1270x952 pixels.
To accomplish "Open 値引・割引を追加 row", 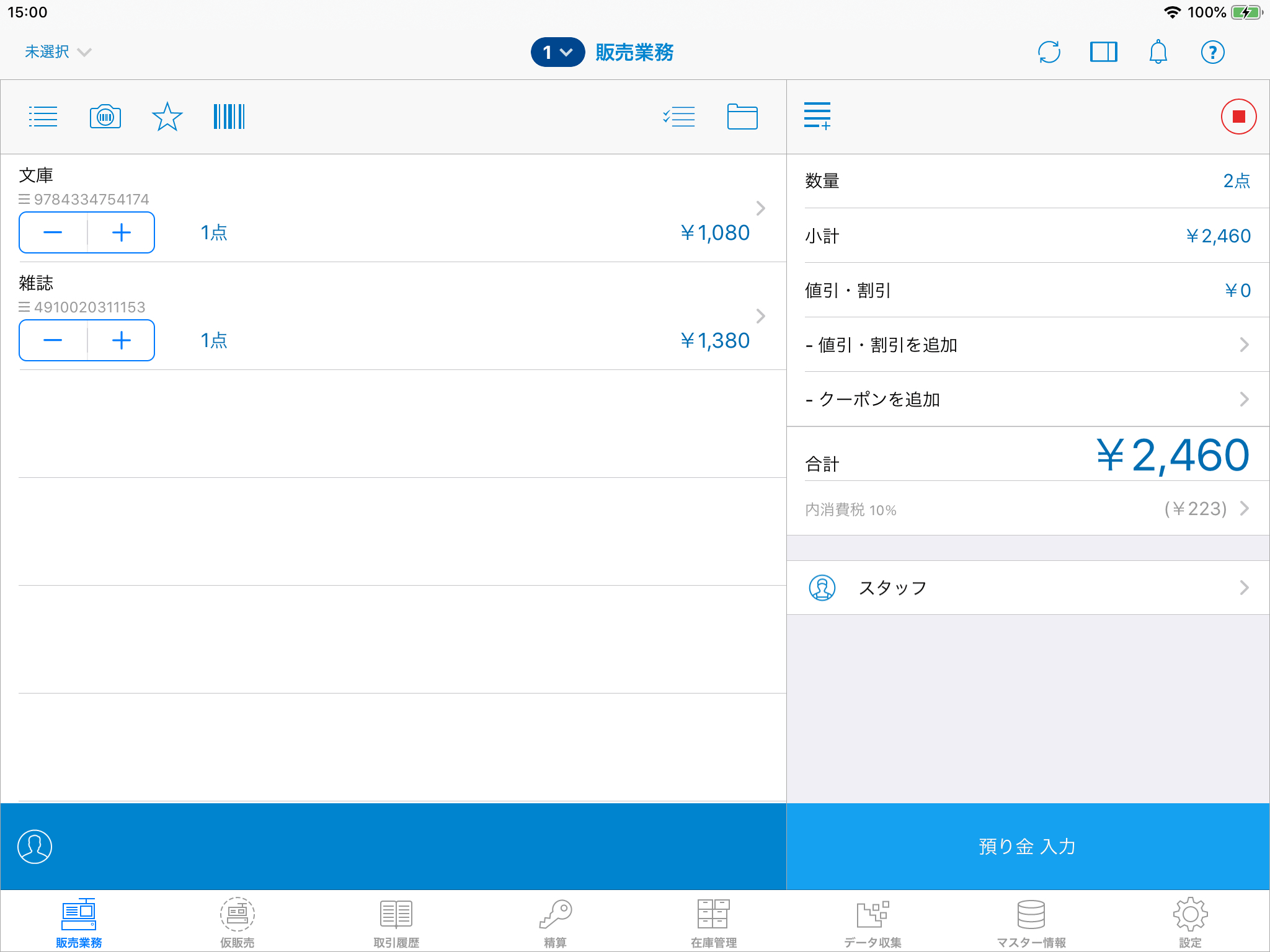I will pyautogui.click(x=1028, y=345).
